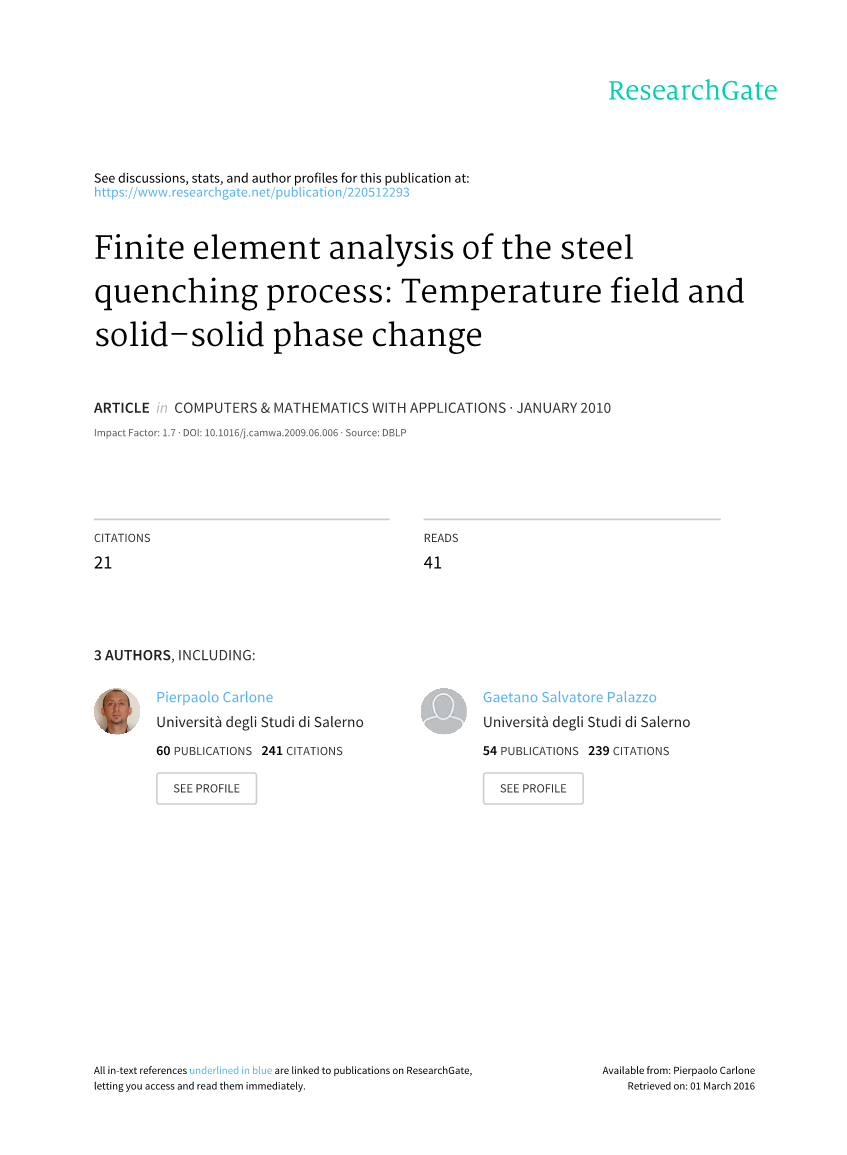Click the reads count of 41
The width and height of the screenshot is (847, 1155).
pos(432,563)
